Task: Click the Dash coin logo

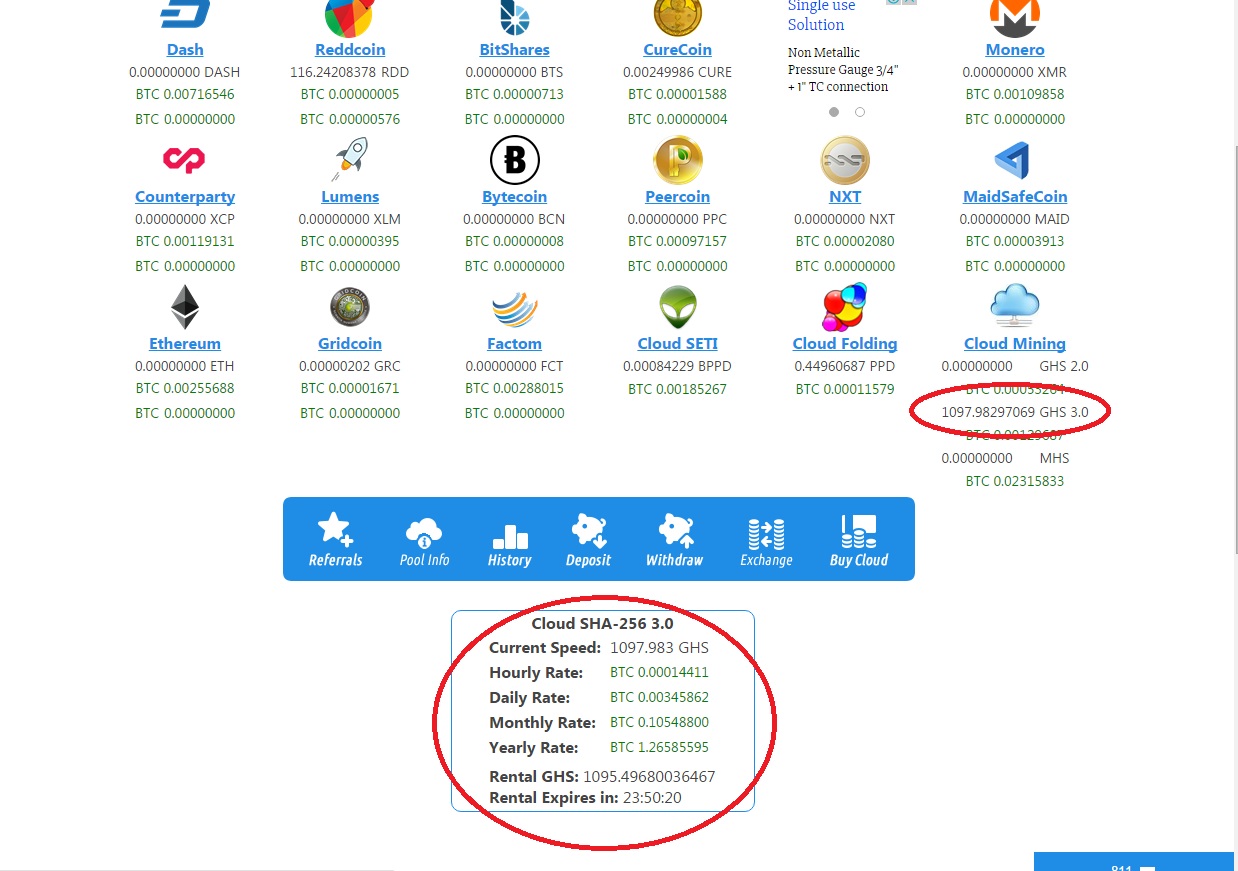Action: [185, 14]
